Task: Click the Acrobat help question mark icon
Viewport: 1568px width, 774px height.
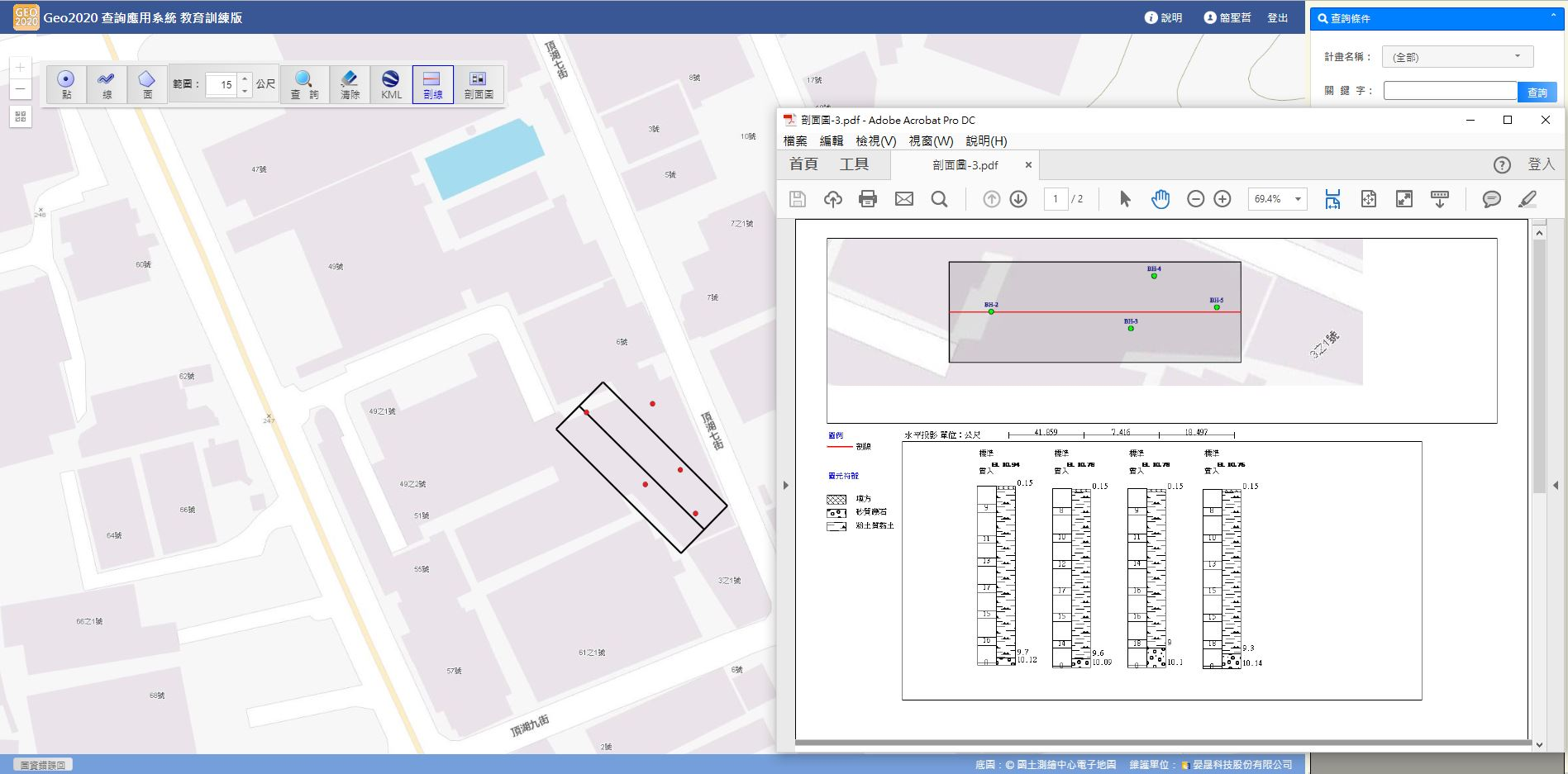Action: (1502, 165)
